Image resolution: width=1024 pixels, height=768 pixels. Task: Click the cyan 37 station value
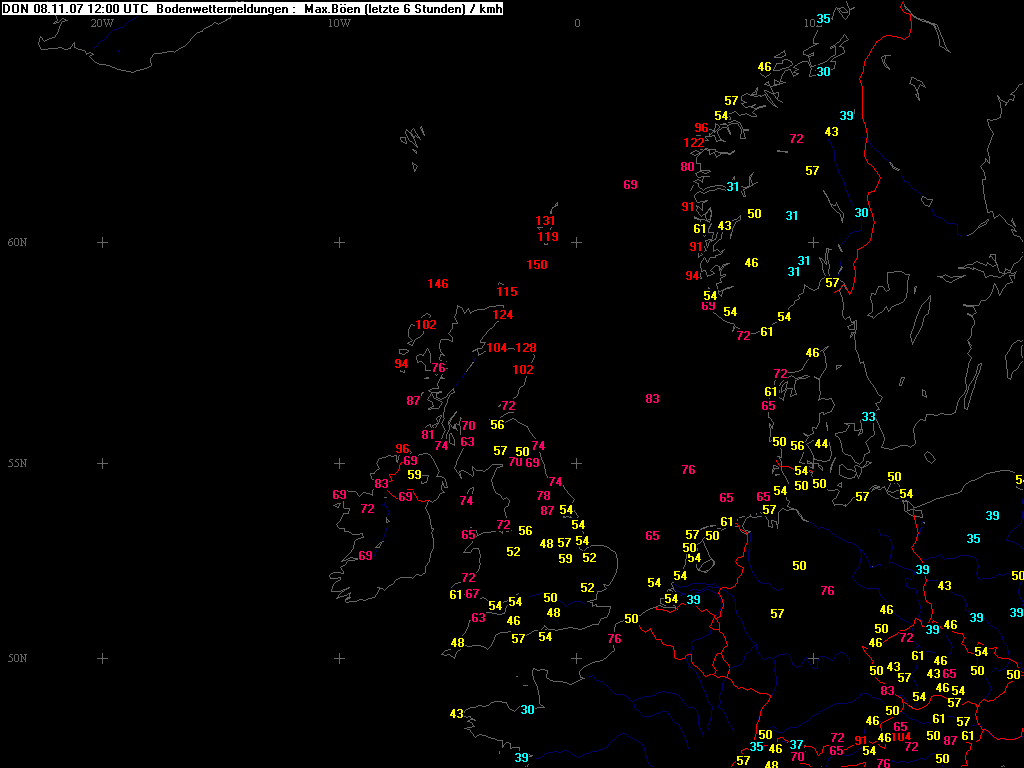coord(796,745)
